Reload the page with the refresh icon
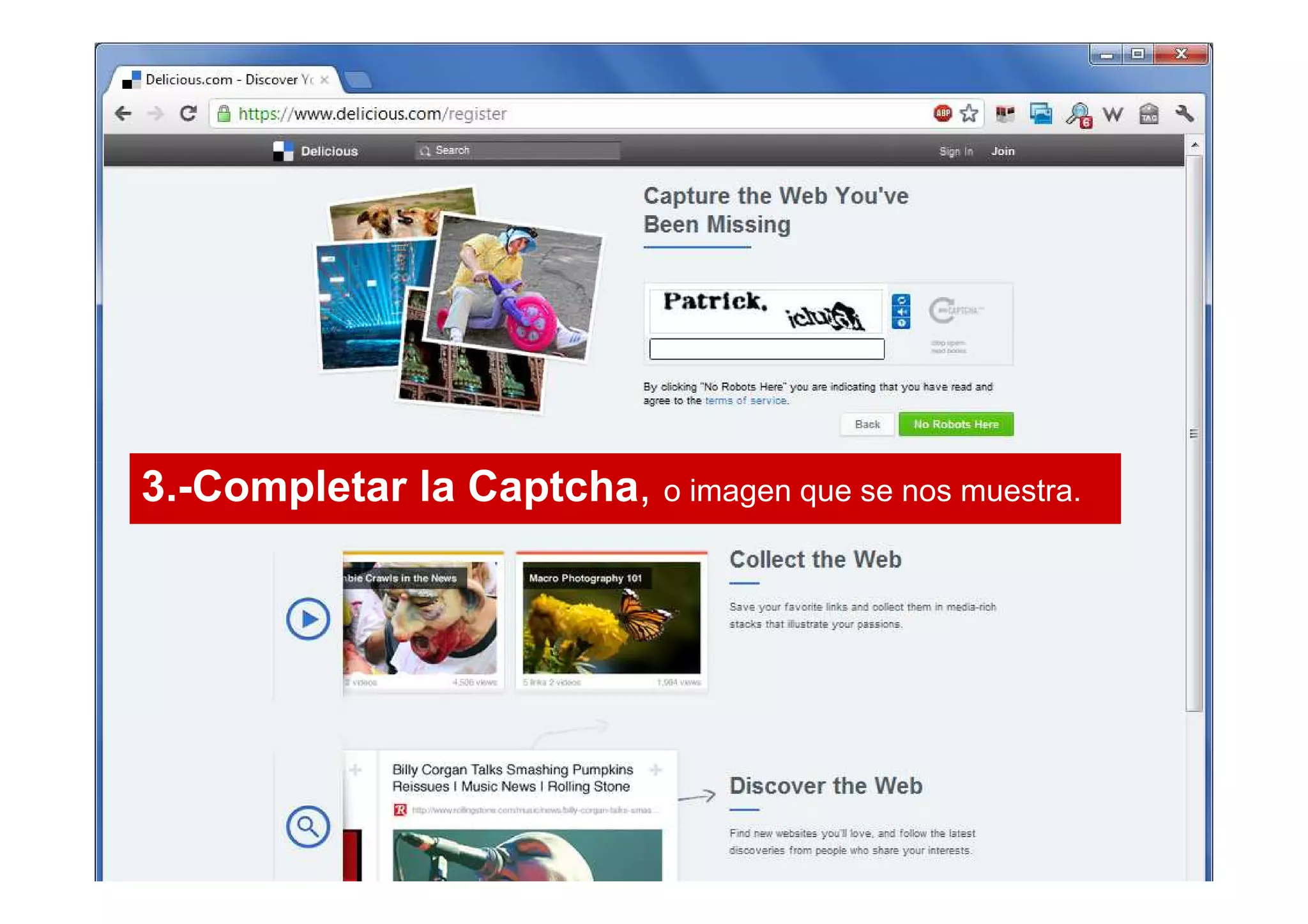Image resolution: width=1308 pixels, height=924 pixels. 188,114
